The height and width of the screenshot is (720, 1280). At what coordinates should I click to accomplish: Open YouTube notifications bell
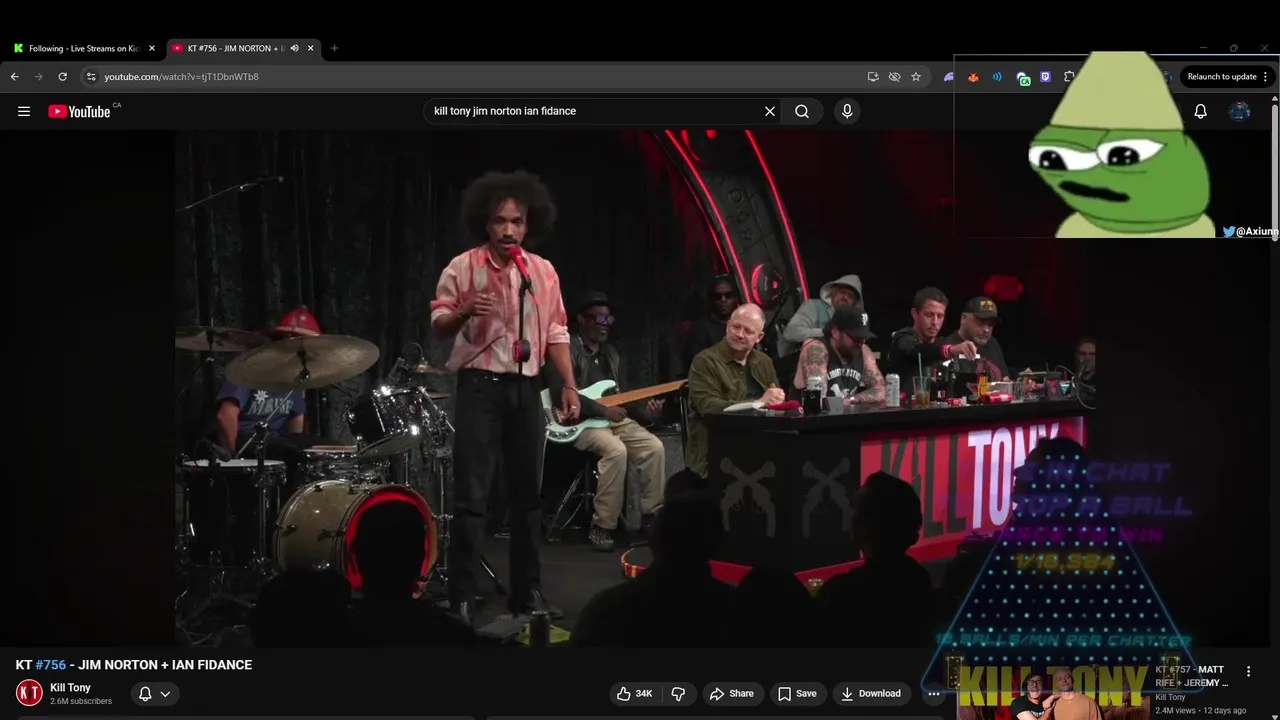coord(1200,111)
